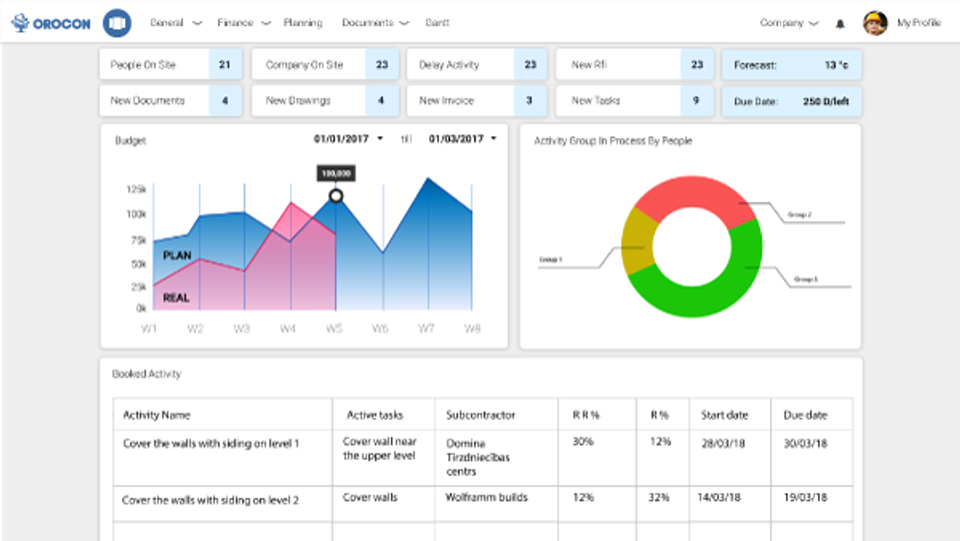This screenshot has width=960, height=541.
Task: Open the notifications bell
Action: [840, 23]
